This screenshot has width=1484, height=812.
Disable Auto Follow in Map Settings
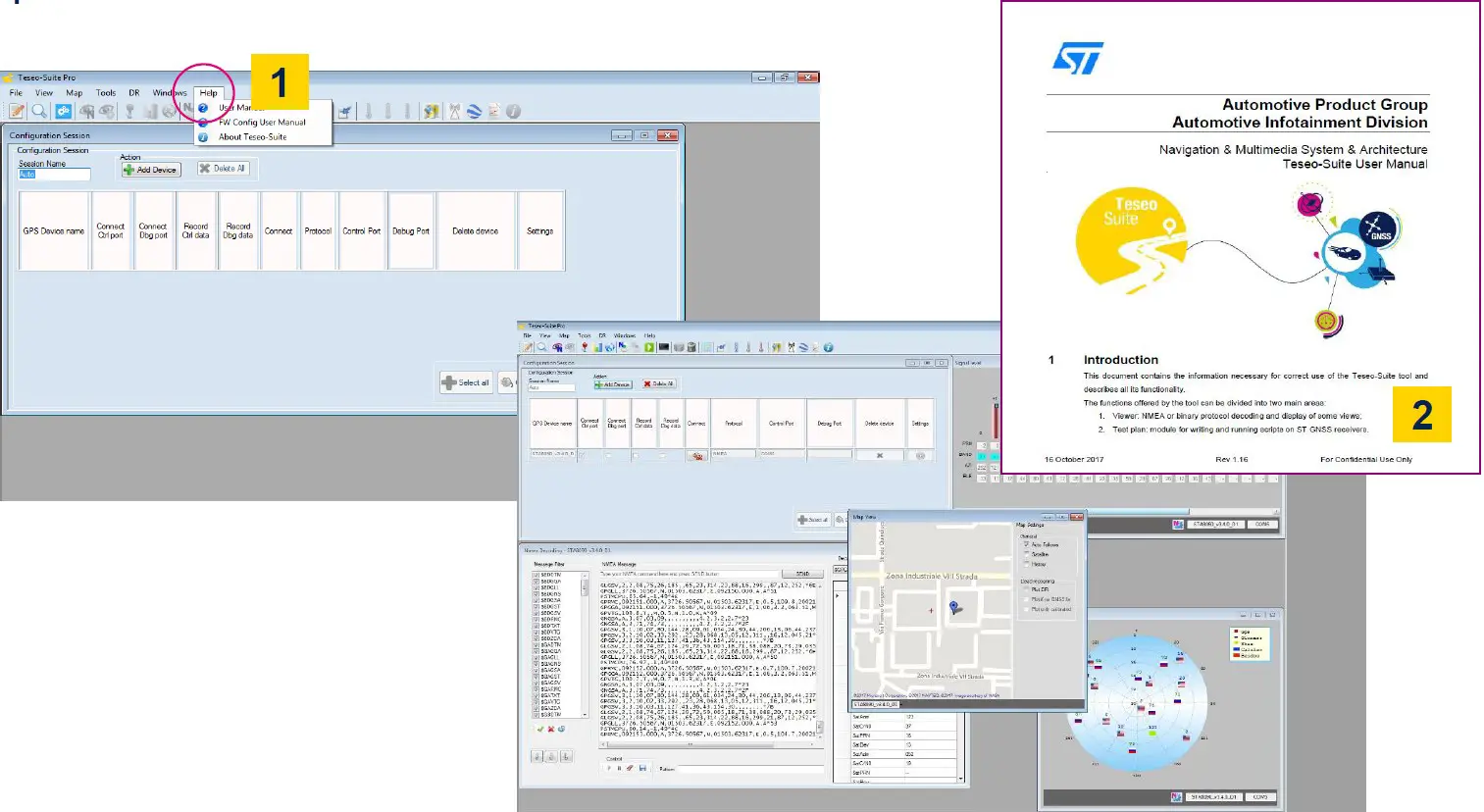pyautogui.click(x=1026, y=544)
